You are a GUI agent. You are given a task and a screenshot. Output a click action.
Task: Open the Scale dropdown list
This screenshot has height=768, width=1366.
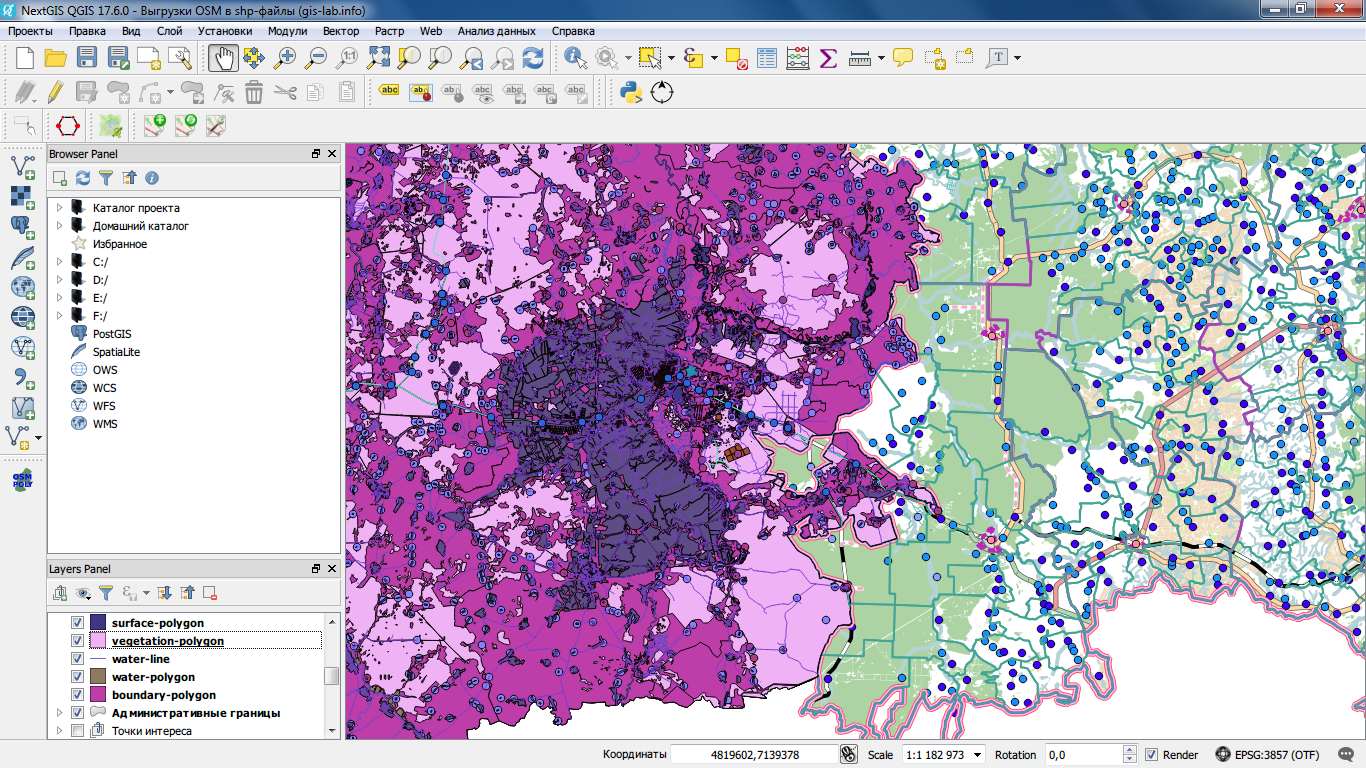pyautogui.click(x=977, y=755)
